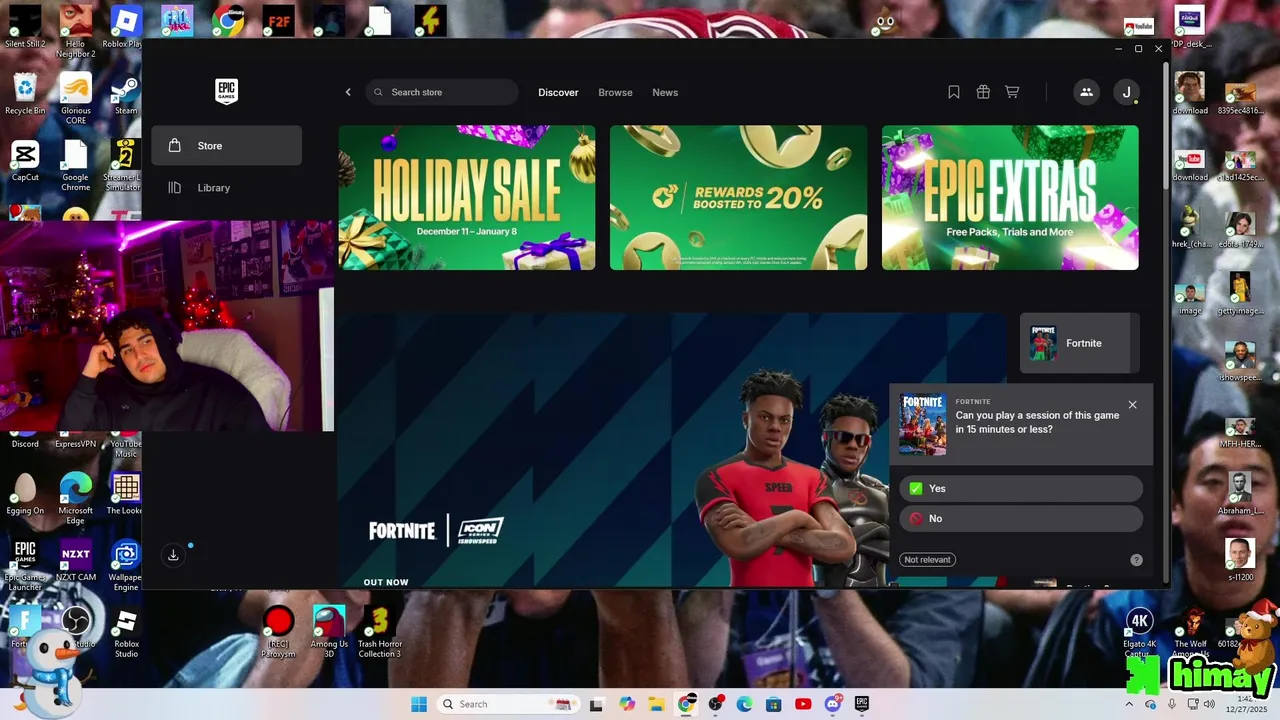Open YouTube from the taskbar
Image resolution: width=1280 pixels, height=720 pixels.
[x=803, y=704]
